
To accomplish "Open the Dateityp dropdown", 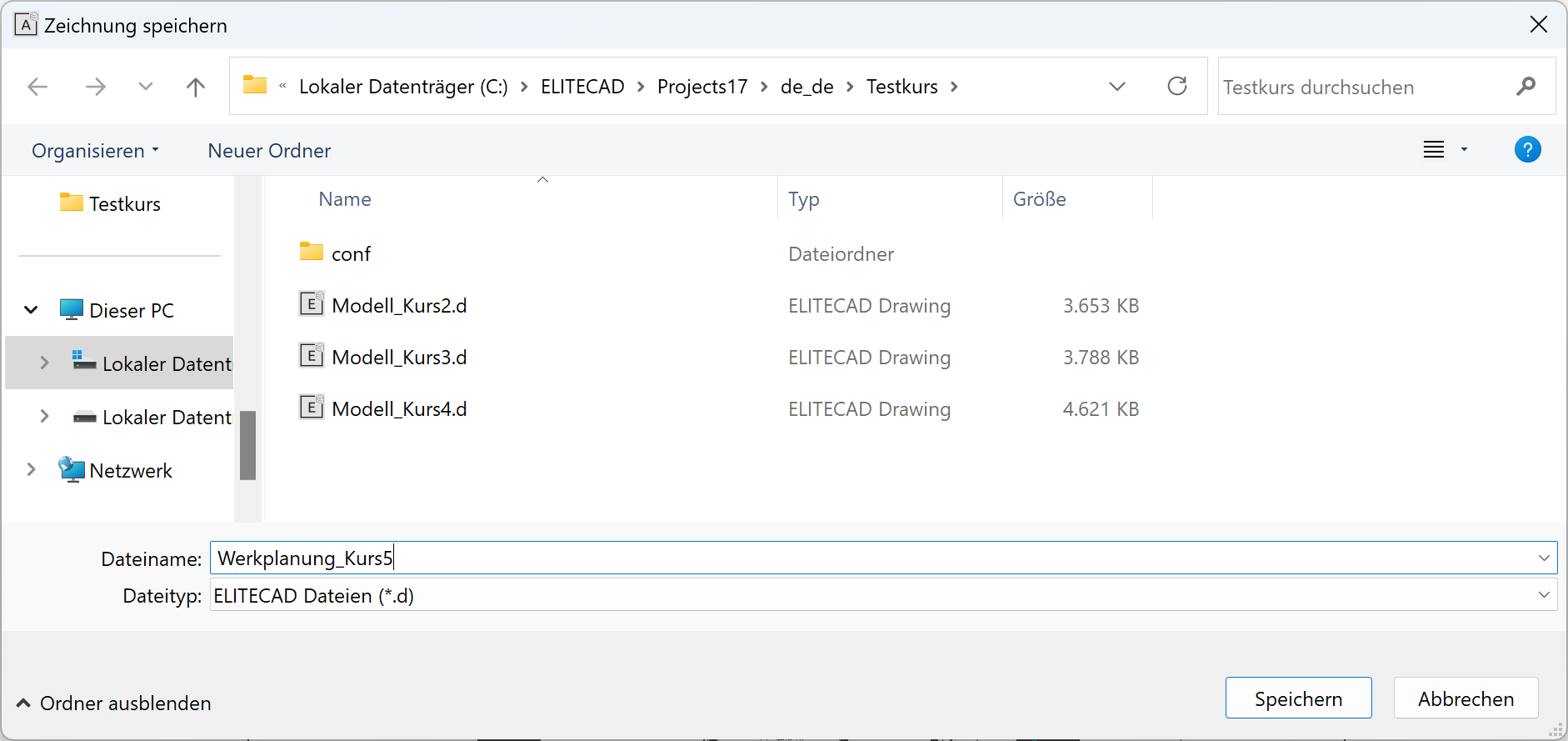I will 1543,595.
